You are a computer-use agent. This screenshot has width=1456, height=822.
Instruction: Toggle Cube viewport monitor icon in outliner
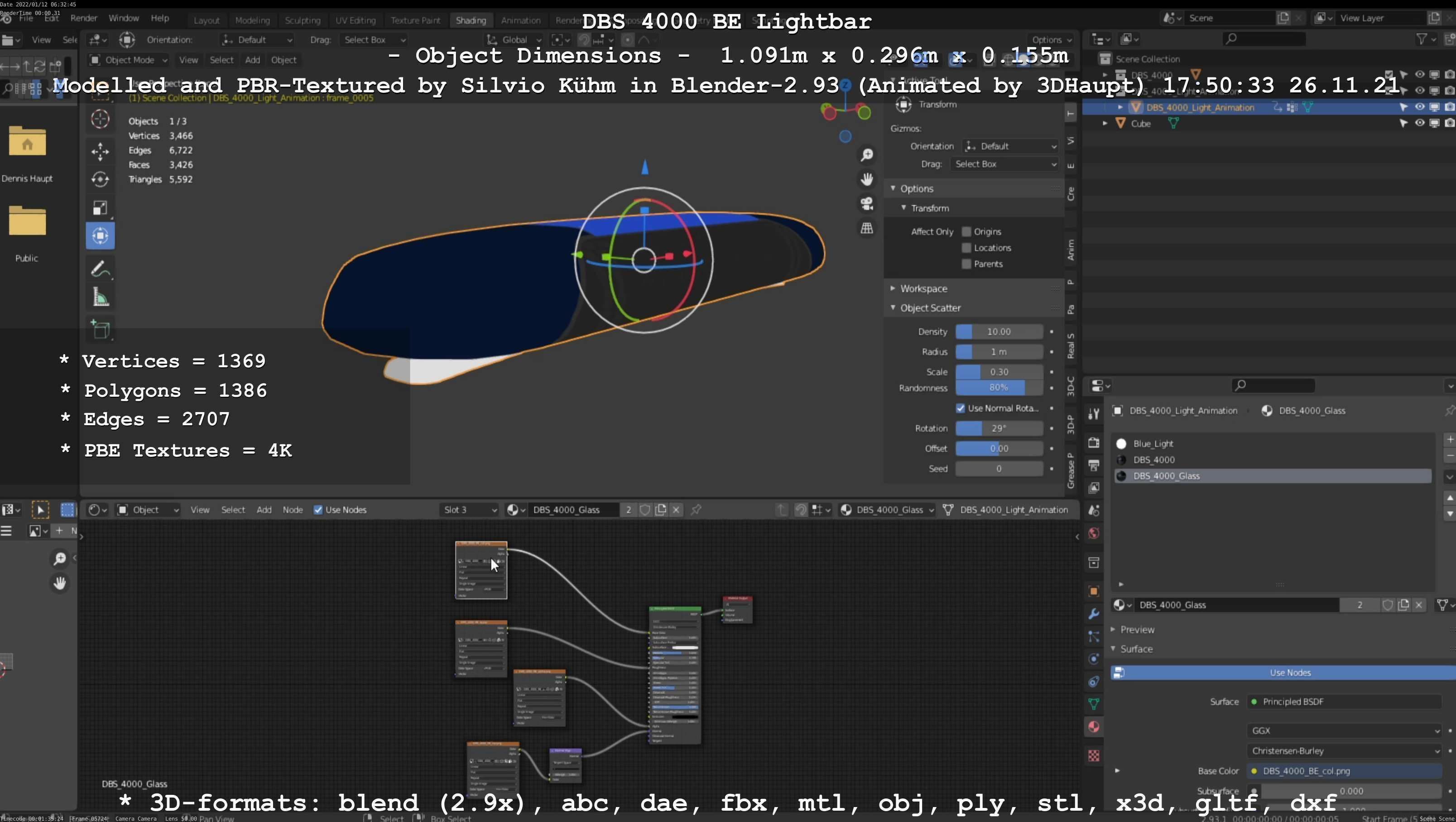(1435, 123)
